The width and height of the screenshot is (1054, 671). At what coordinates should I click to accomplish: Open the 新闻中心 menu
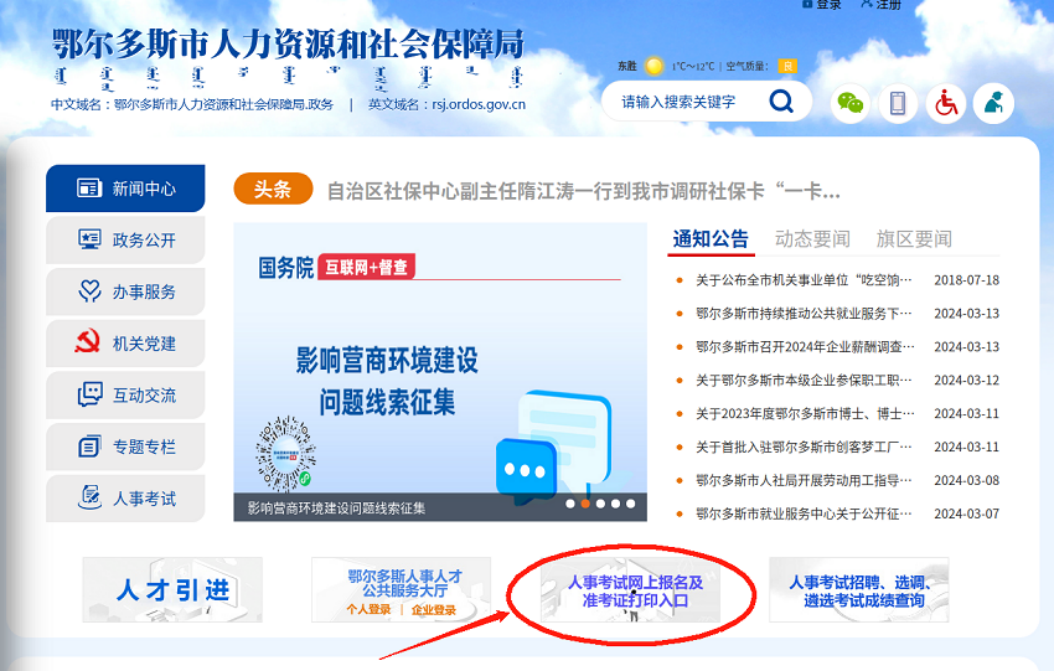pyautogui.click(x=125, y=188)
